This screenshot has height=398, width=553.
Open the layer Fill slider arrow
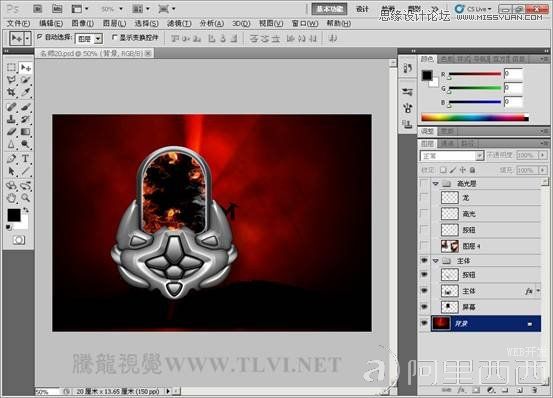pos(543,170)
